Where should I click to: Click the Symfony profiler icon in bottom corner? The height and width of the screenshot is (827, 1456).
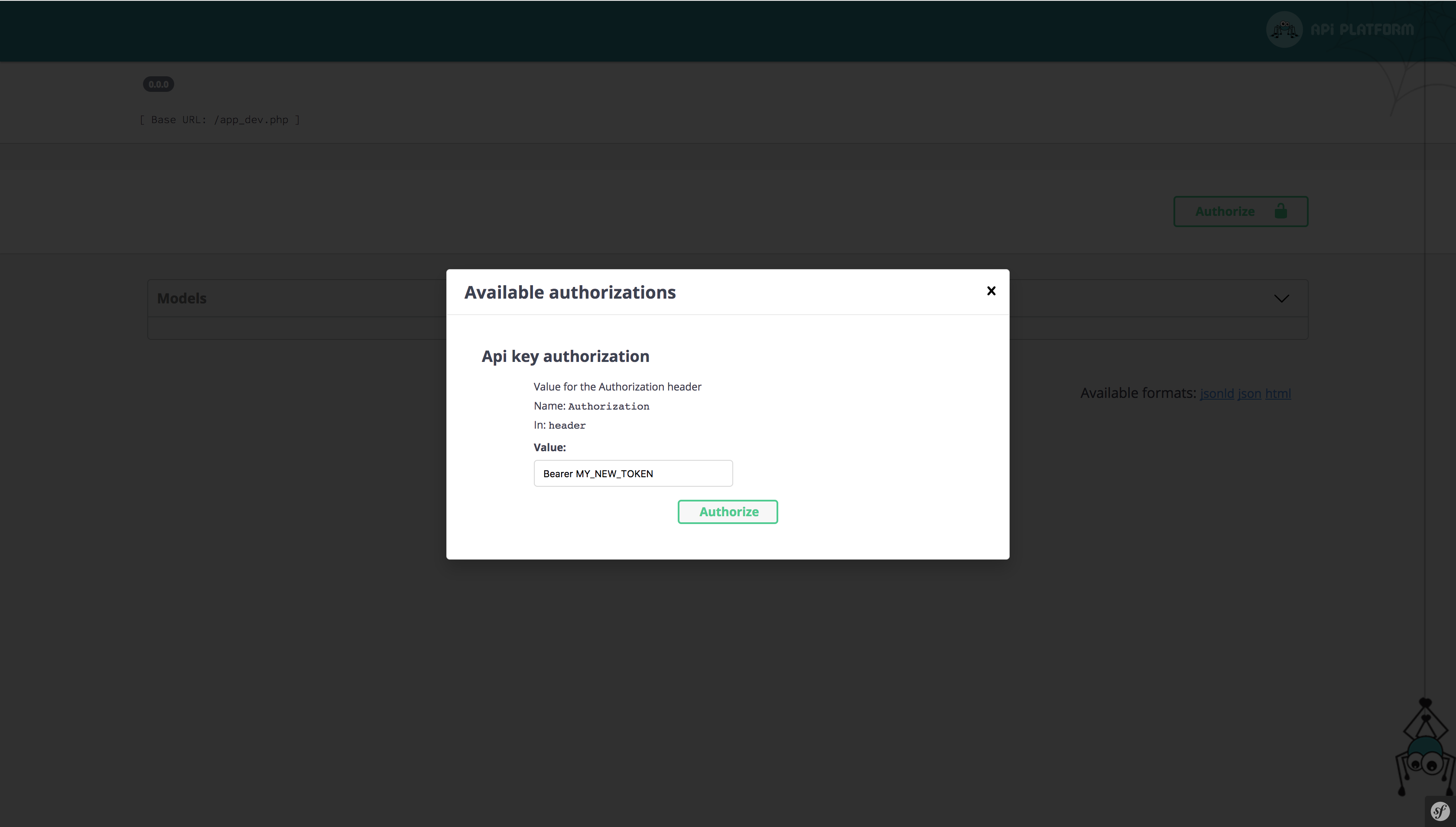click(x=1440, y=811)
